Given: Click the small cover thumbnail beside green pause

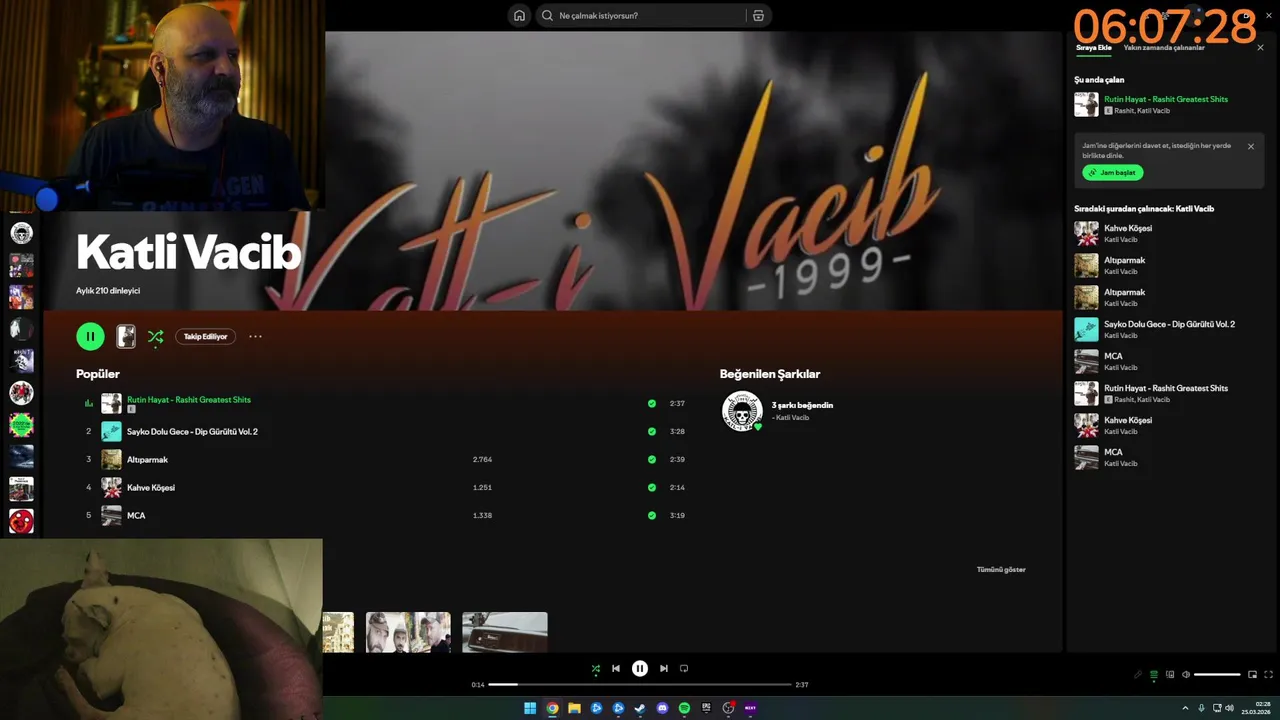Looking at the screenshot, I should tap(126, 336).
